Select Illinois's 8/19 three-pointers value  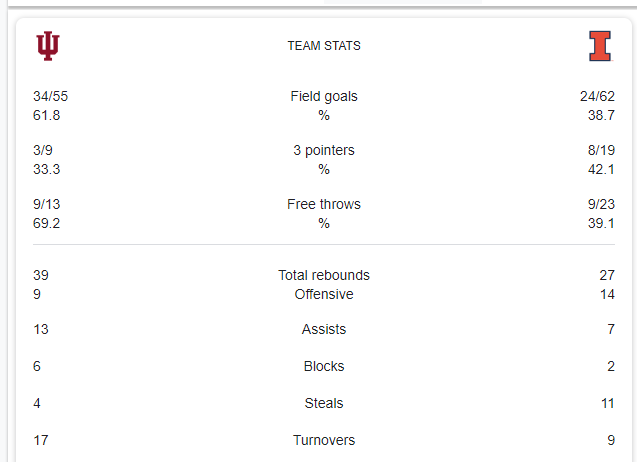601,151
